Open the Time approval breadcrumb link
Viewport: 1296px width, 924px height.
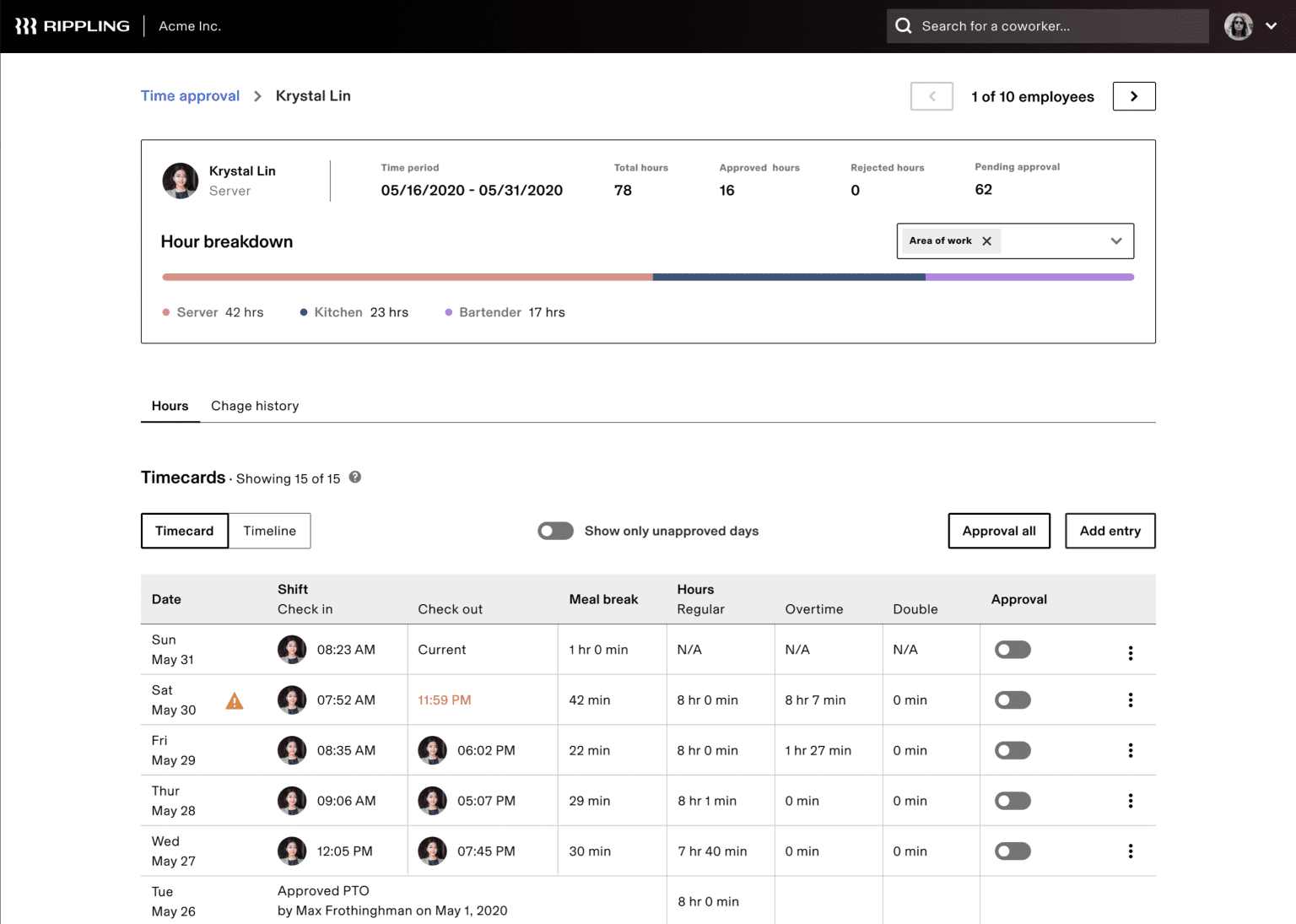tap(190, 95)
